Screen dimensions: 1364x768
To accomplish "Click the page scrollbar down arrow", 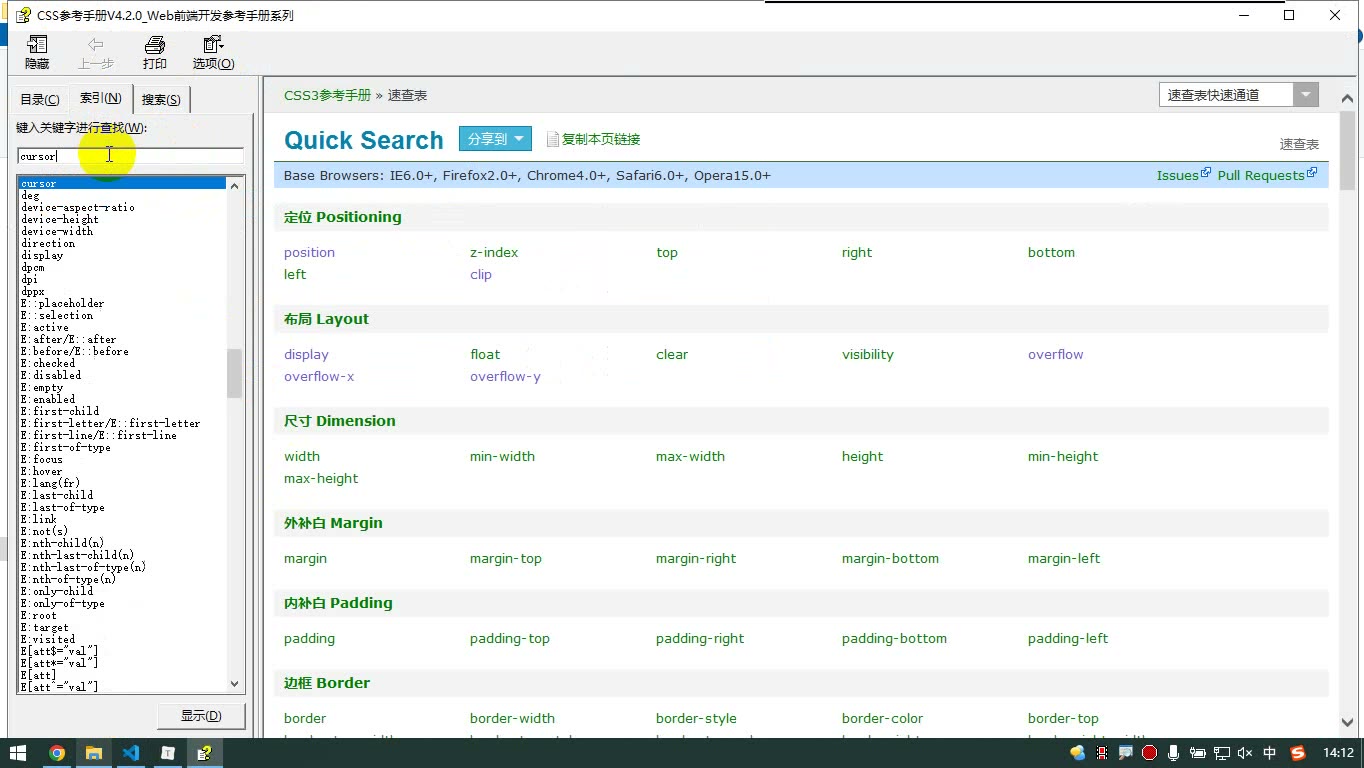I will point(1347,722).
